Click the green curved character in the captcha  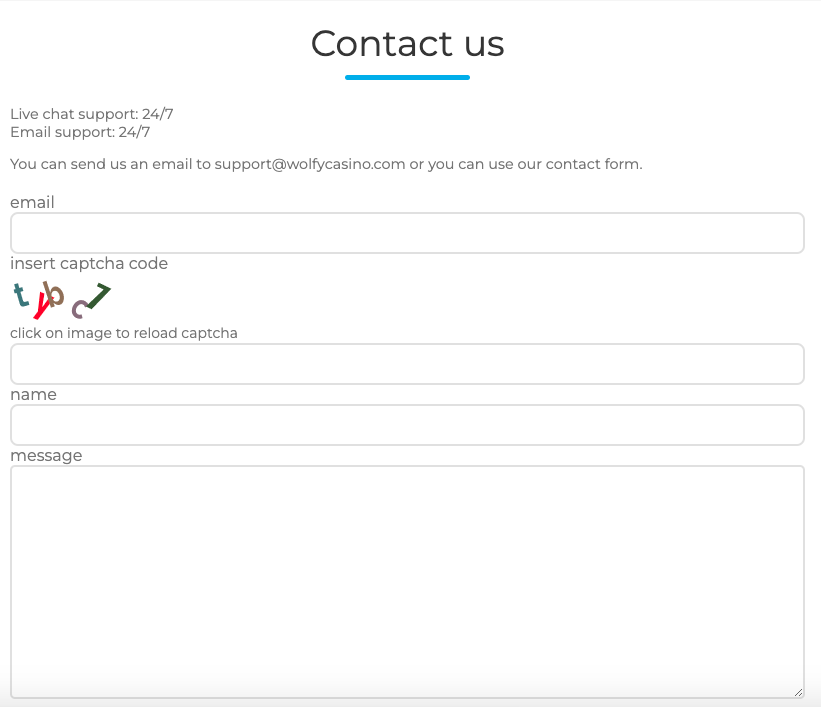point(95,296)
